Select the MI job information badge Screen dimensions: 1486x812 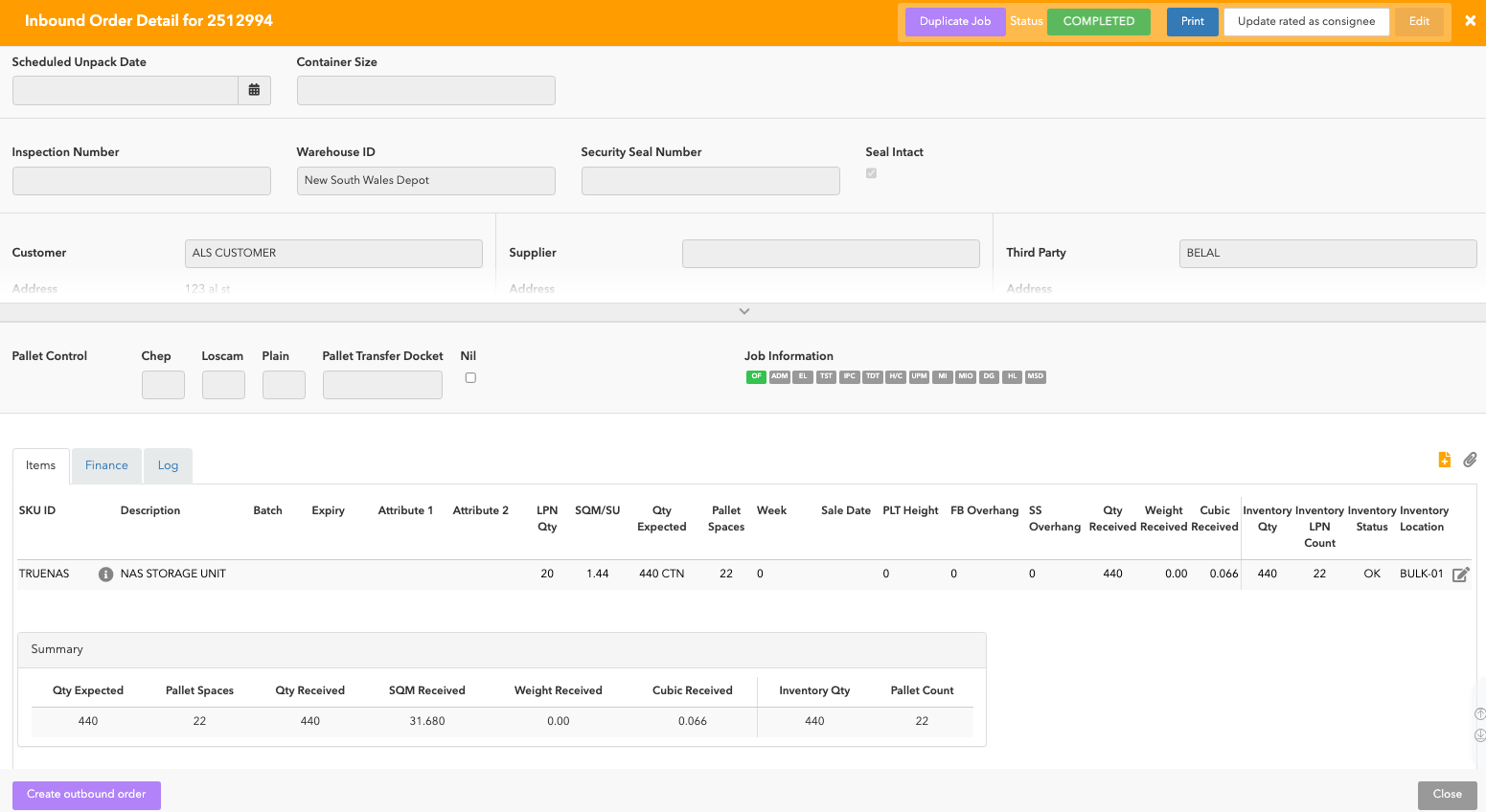coord(943,376)
